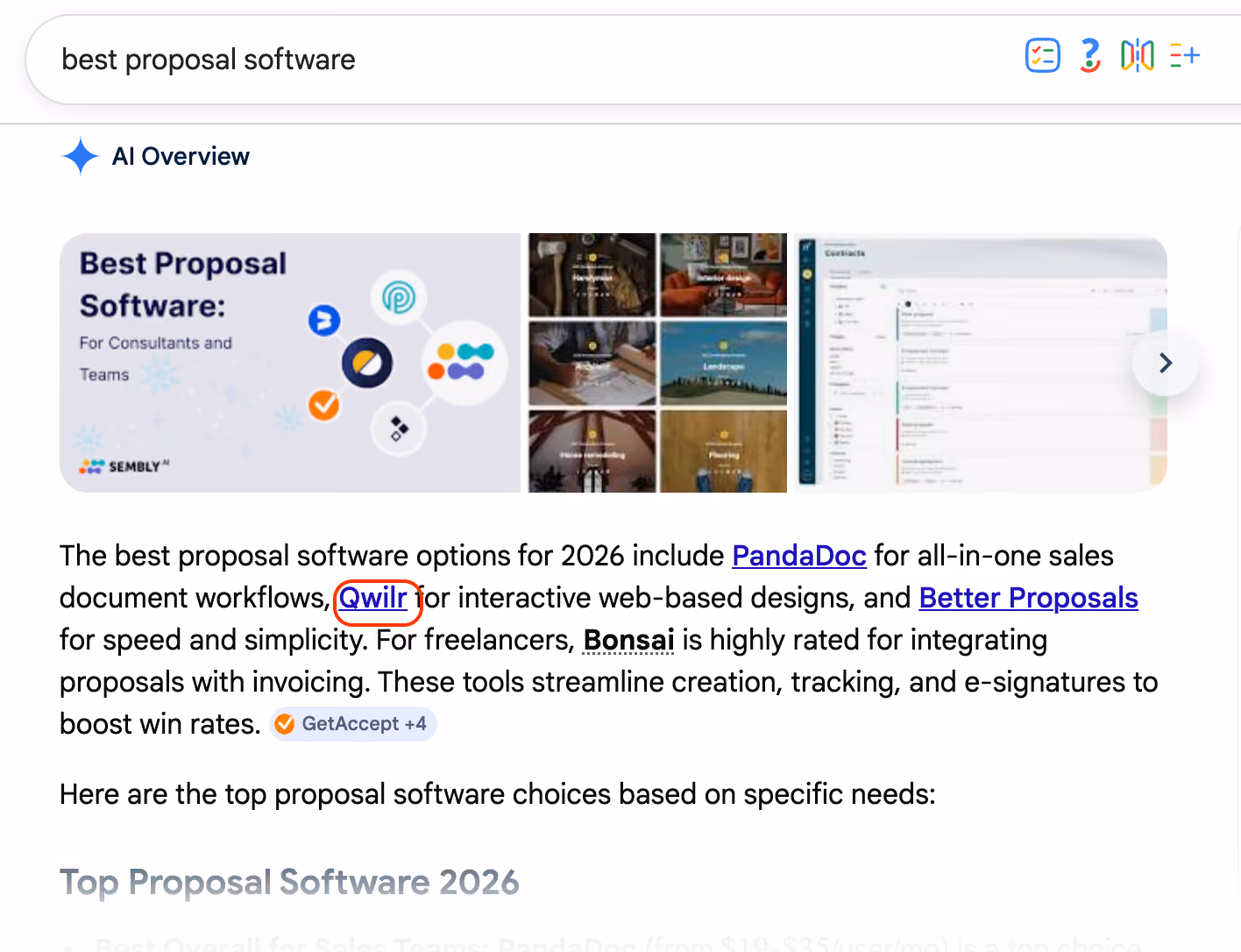Screen dimensions: 1241x952
Task: Click the 'Top Proposal Software 2026' heading
Action: point(289,882)
